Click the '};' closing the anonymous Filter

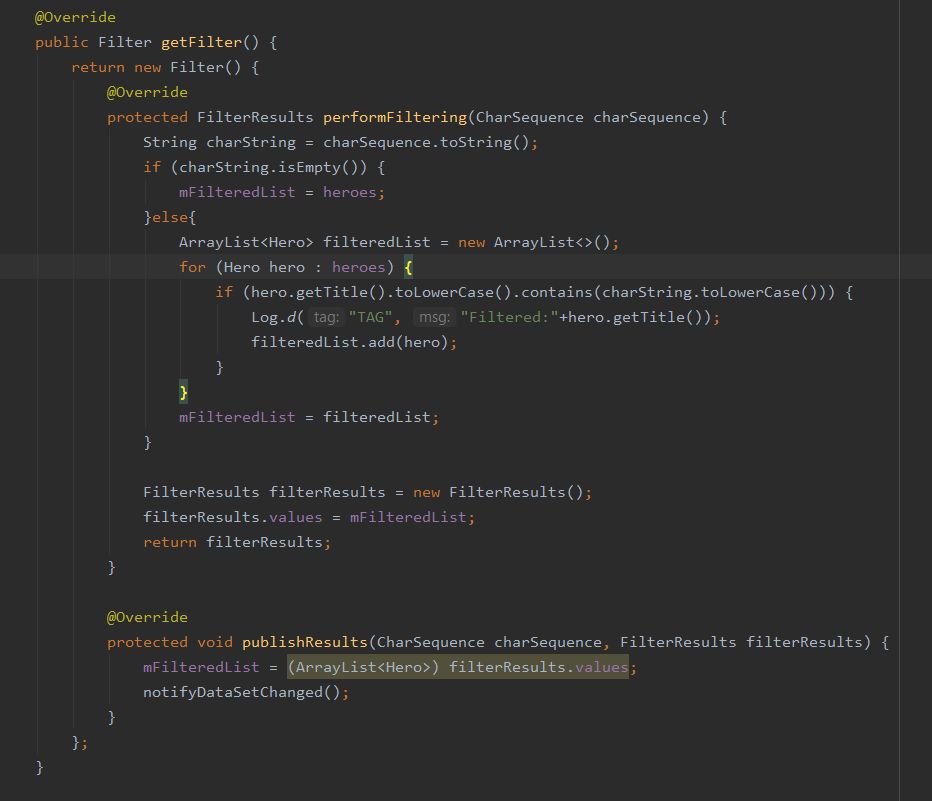[x=80, y=742]
